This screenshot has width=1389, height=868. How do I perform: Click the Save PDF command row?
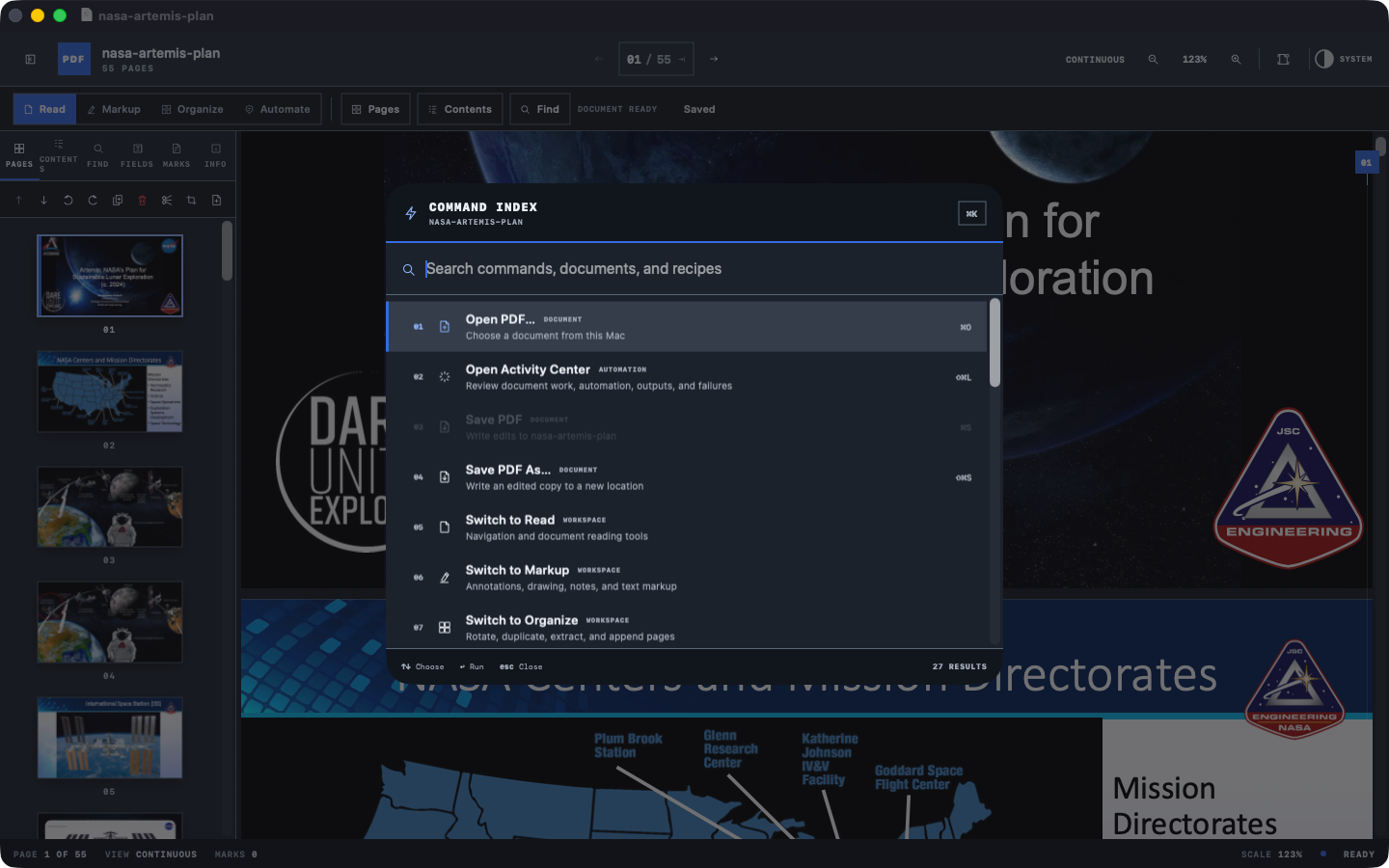[687, 427]
